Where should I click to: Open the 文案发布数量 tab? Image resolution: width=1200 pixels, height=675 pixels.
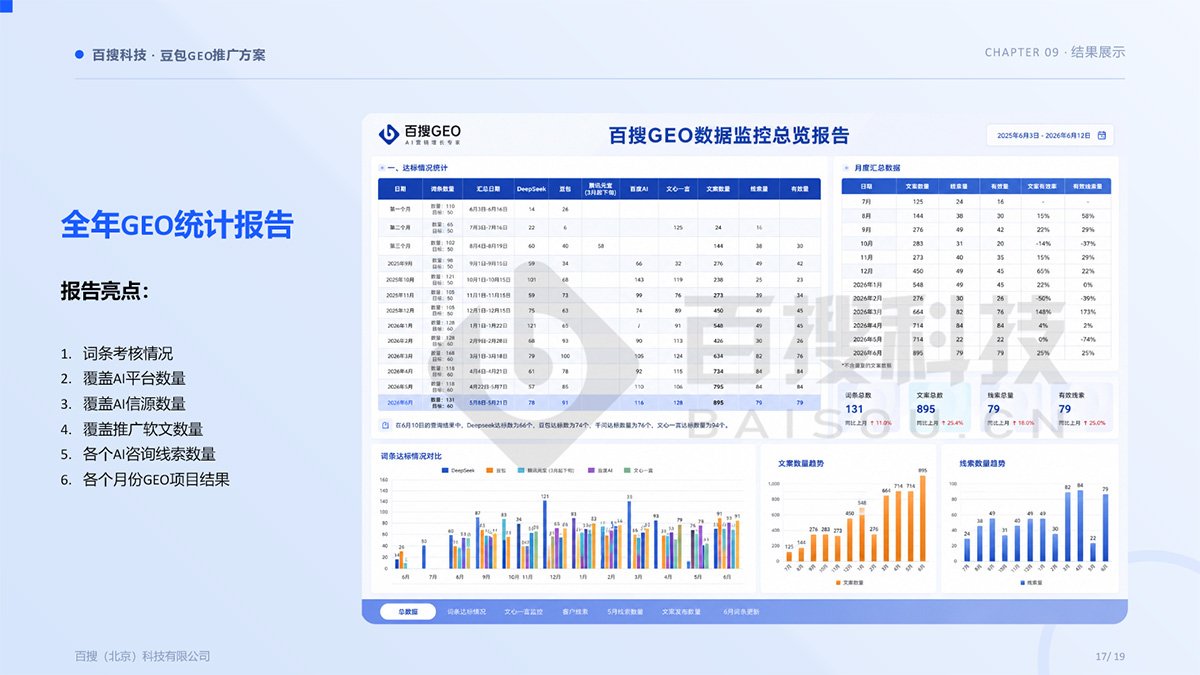pos(681,611)
